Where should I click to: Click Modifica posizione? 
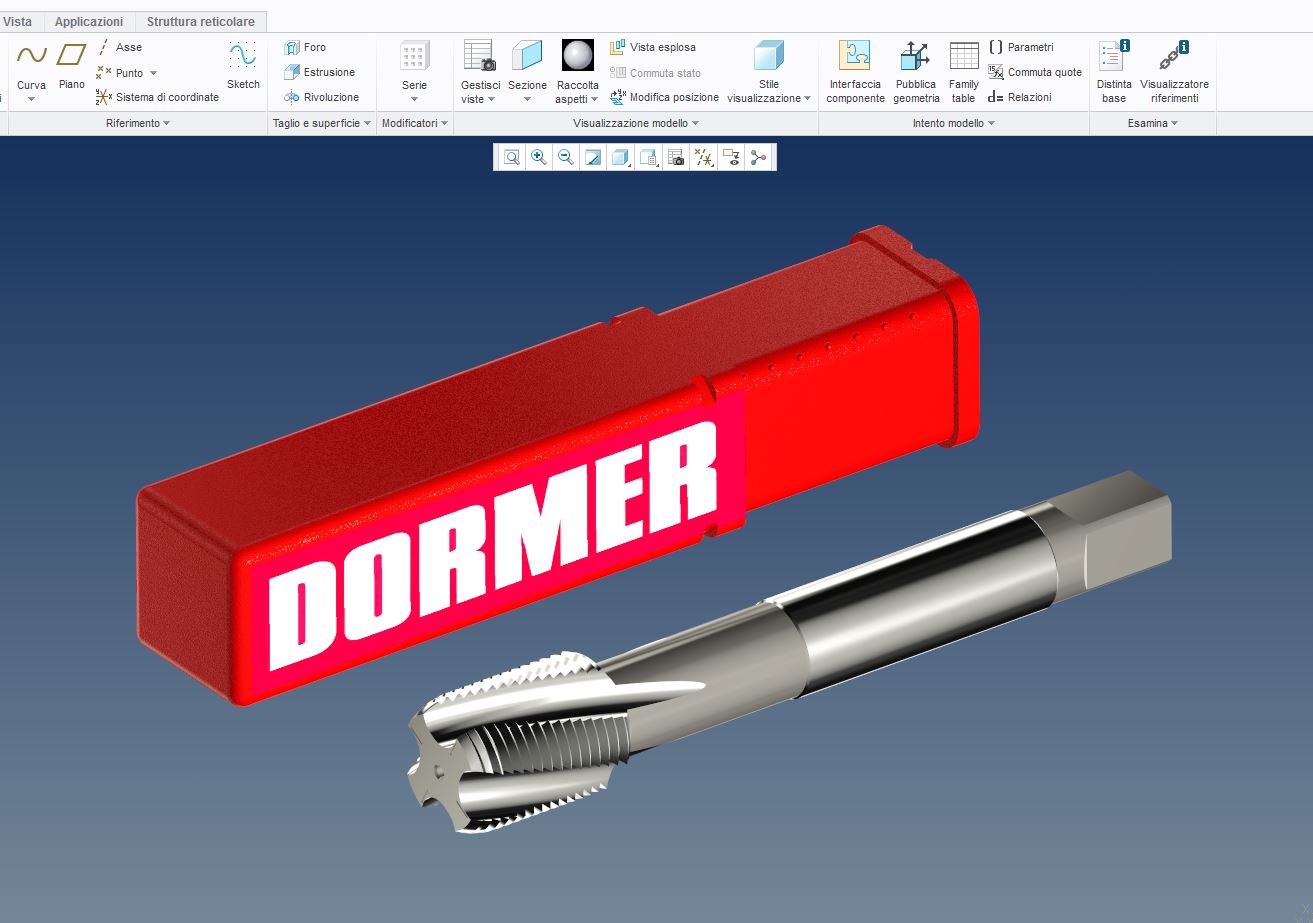[x=664, y=97]
